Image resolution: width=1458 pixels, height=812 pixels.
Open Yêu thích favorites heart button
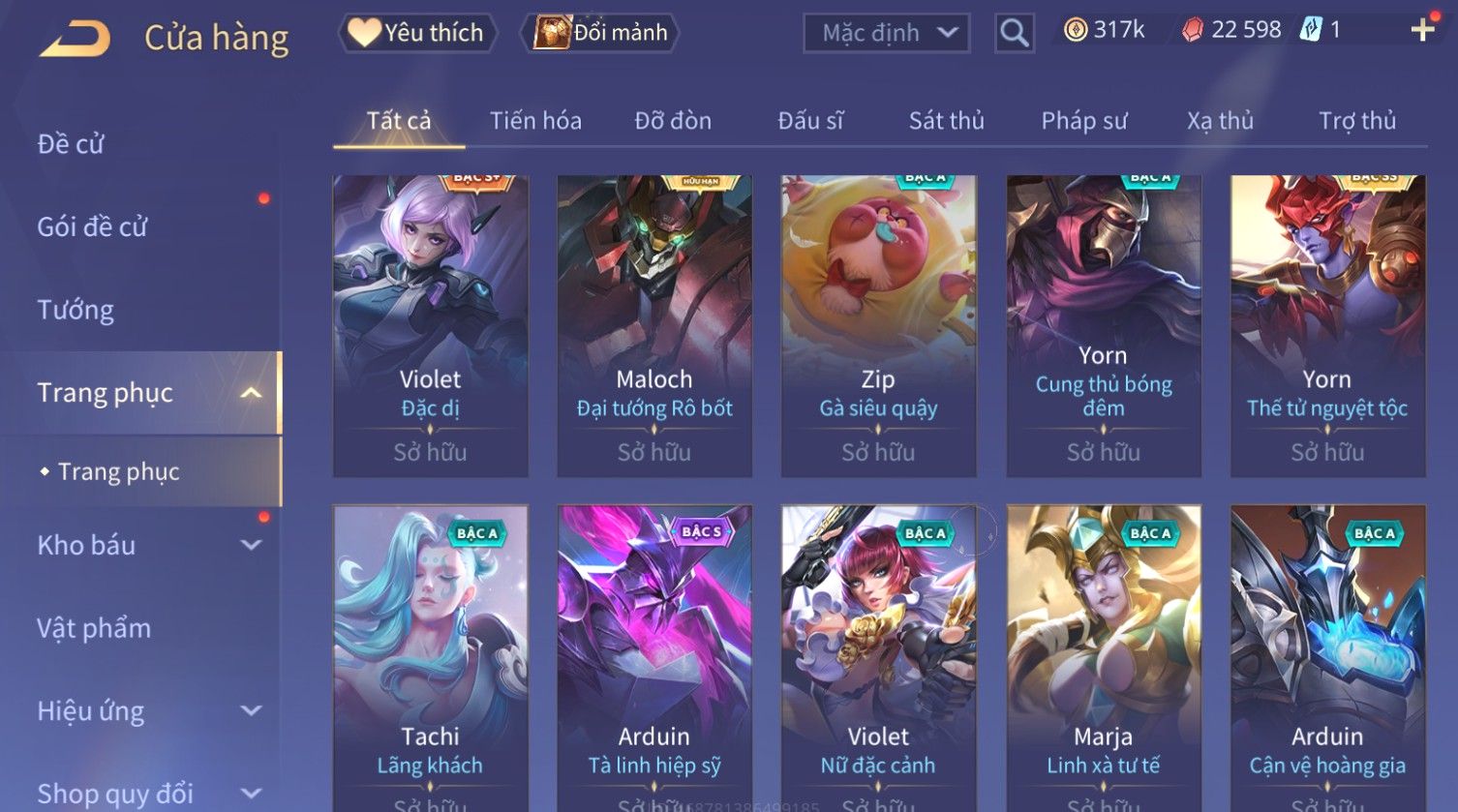(417, 33)
